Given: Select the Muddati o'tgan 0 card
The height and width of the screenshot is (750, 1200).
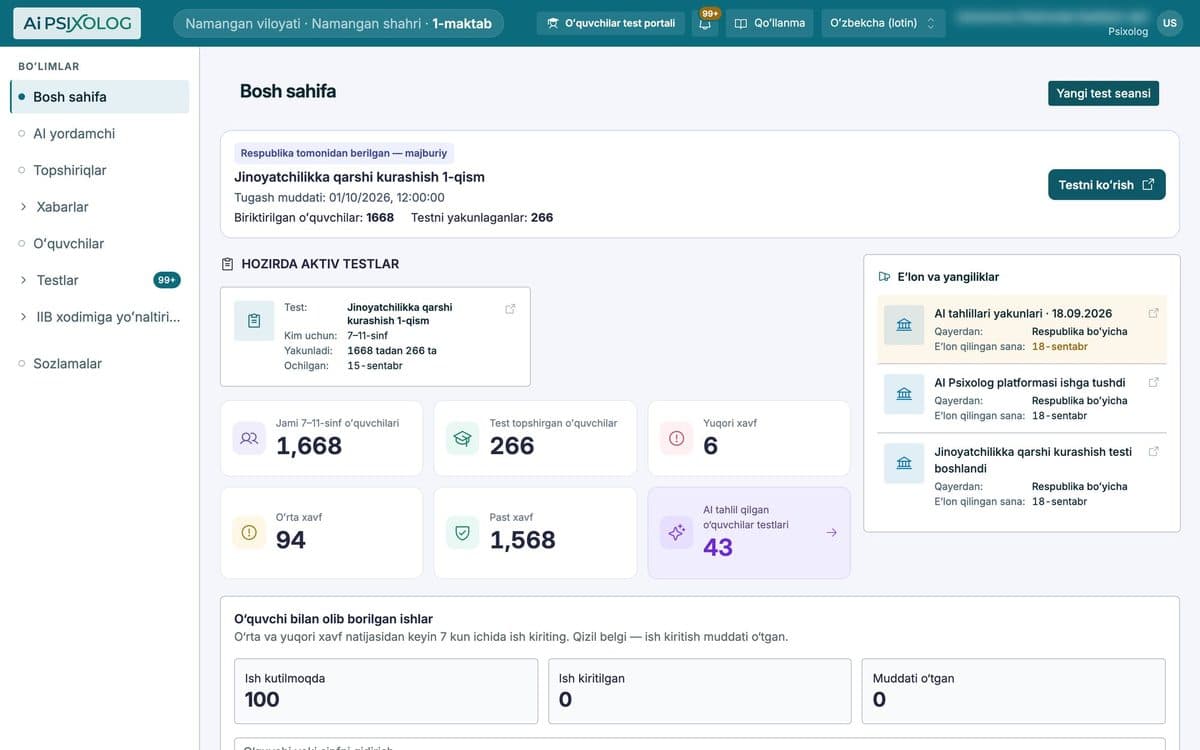Looking at the screenshot, I should pos(1014,690).
